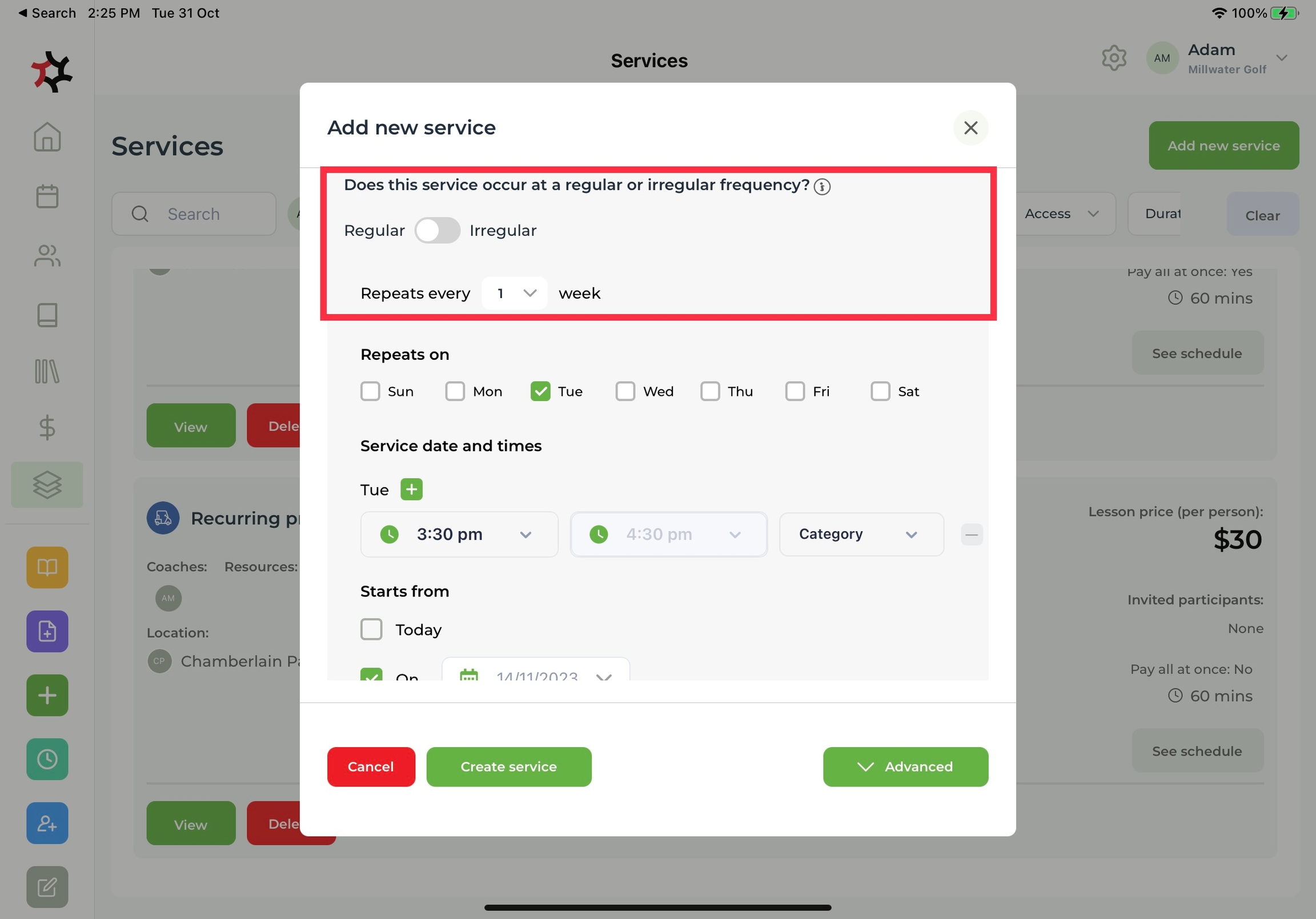Tick the Today start checkbox
The image size is (1316, 919).
371,629
